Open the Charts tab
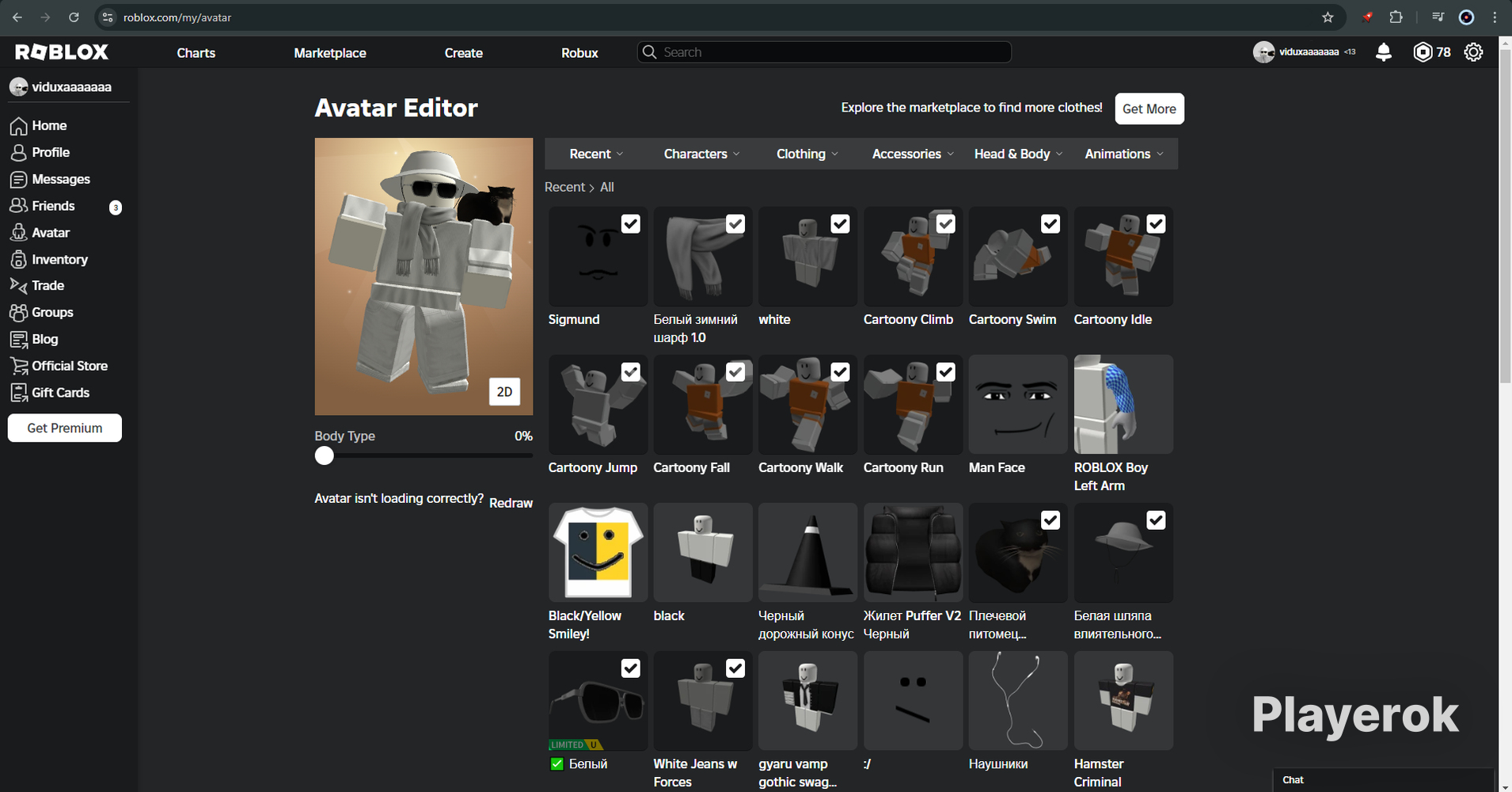The image size is (1512, 792). [x=196, y=53]
